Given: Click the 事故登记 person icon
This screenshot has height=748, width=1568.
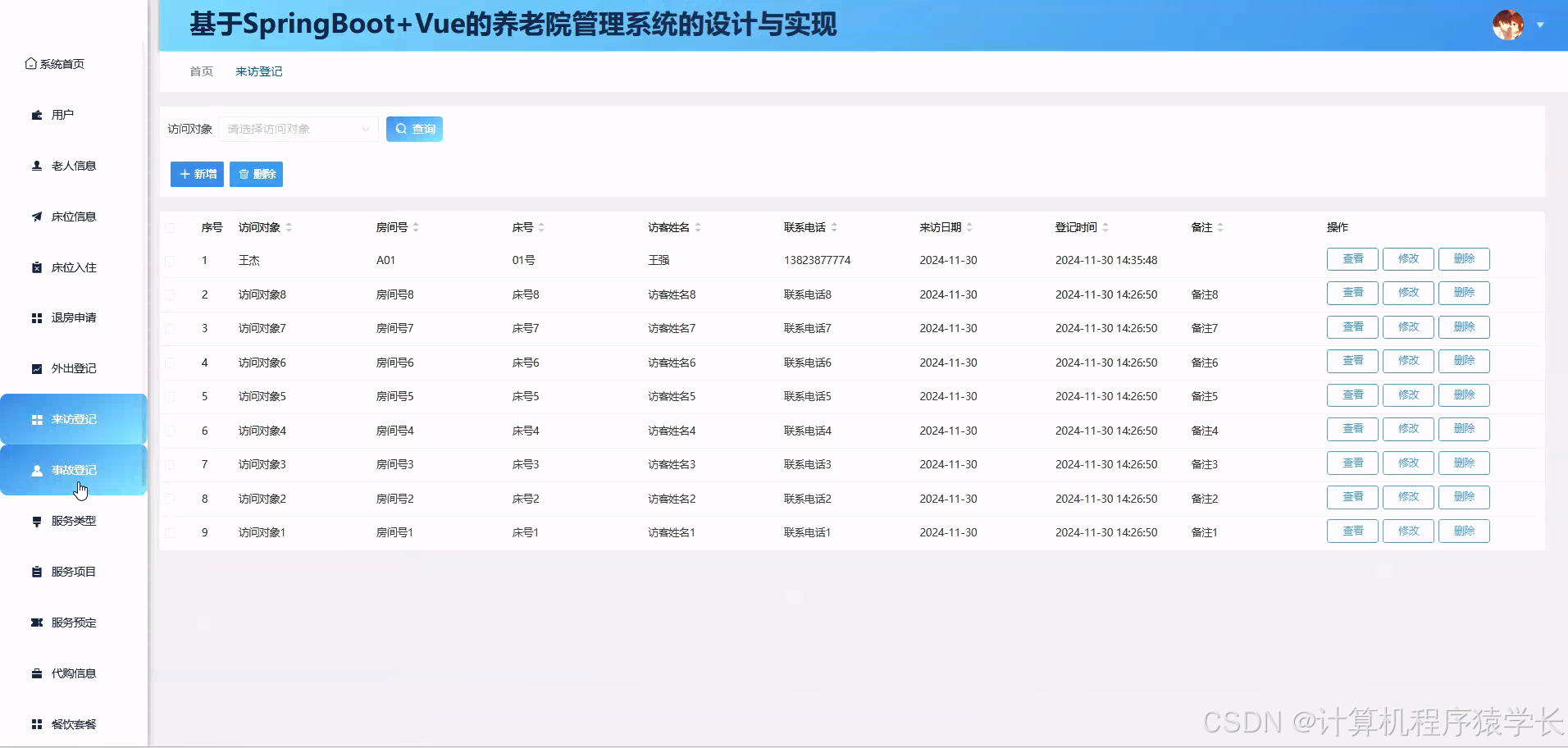Looking at the screenshot, I should coord(37,470).
